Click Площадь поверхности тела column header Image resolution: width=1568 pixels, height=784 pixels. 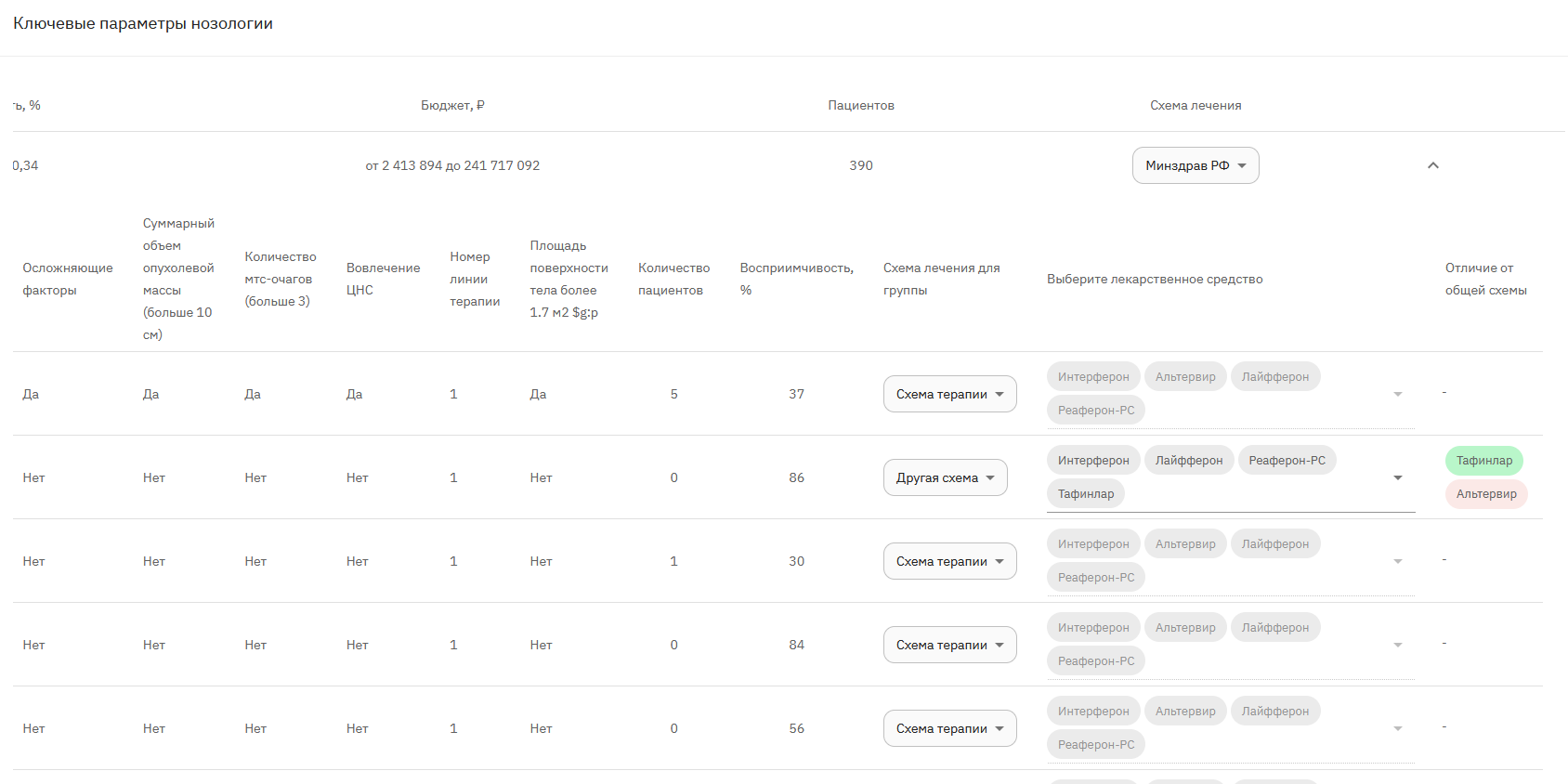pyautogui.click(x=568, y=279)
